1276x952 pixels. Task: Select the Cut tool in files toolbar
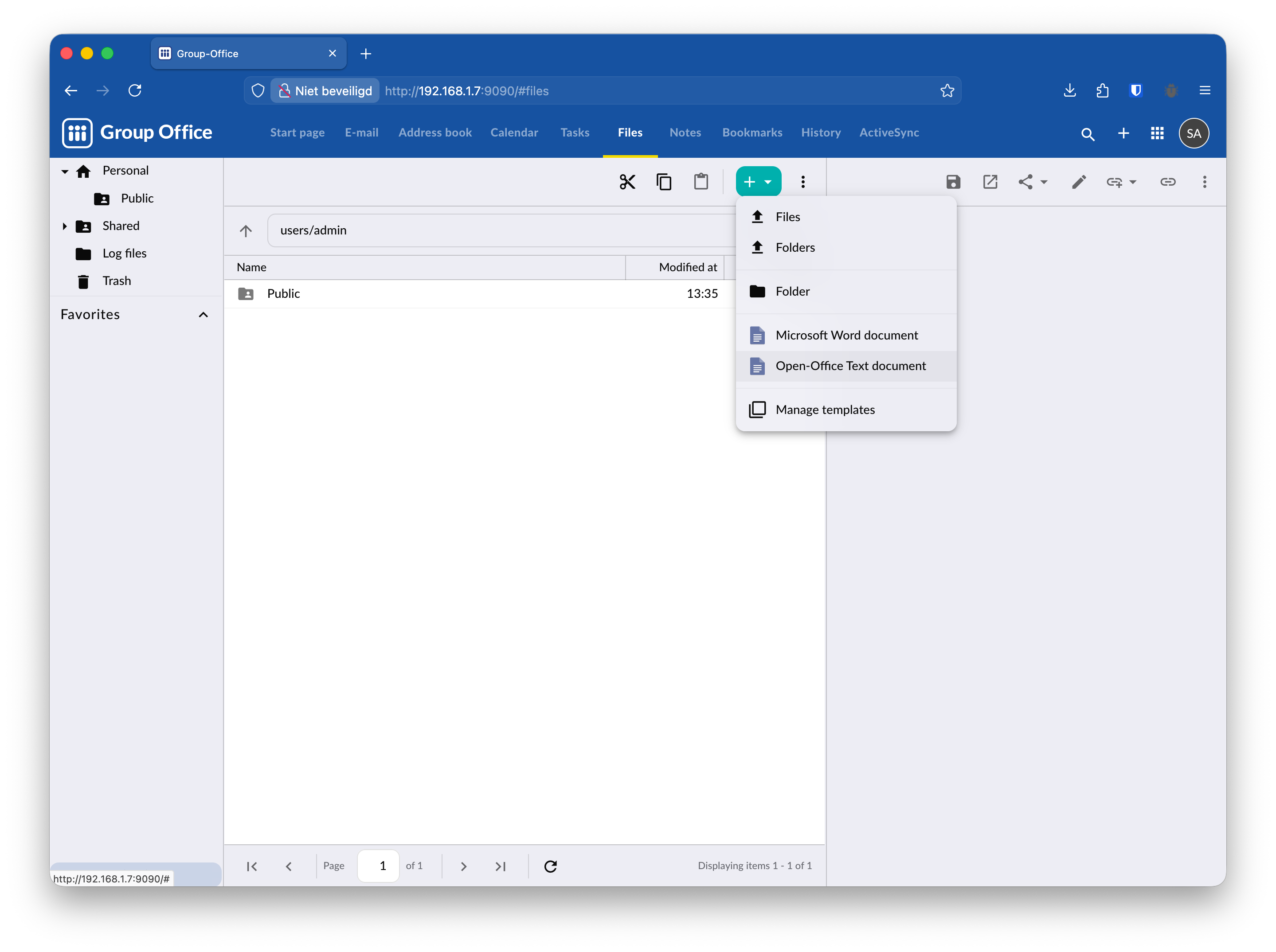tap(627, 181)
